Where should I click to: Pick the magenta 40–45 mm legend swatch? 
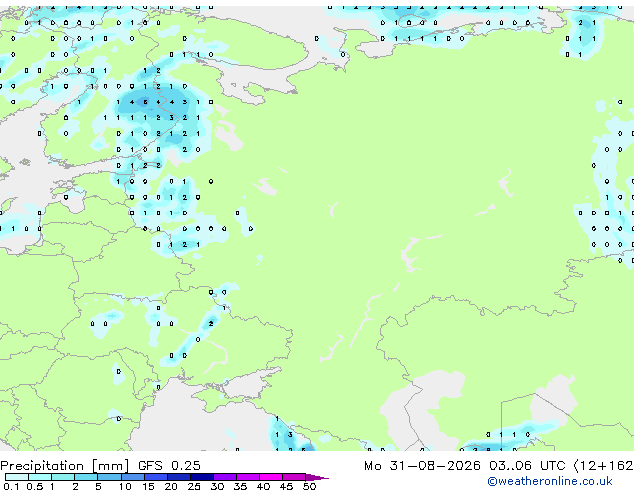pos(271,477)
